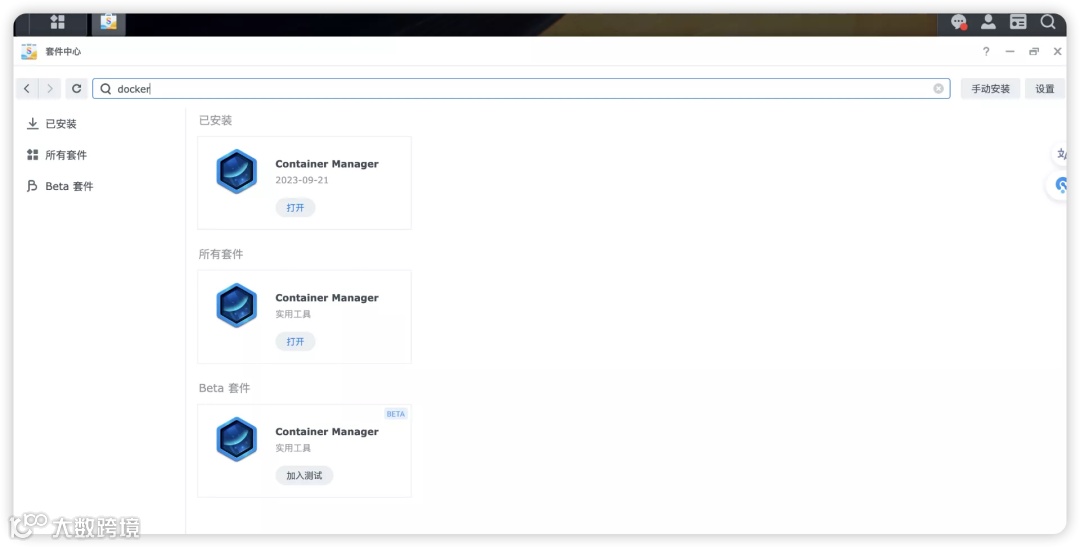Maximize the 套件中心 window

[1034, 52]
